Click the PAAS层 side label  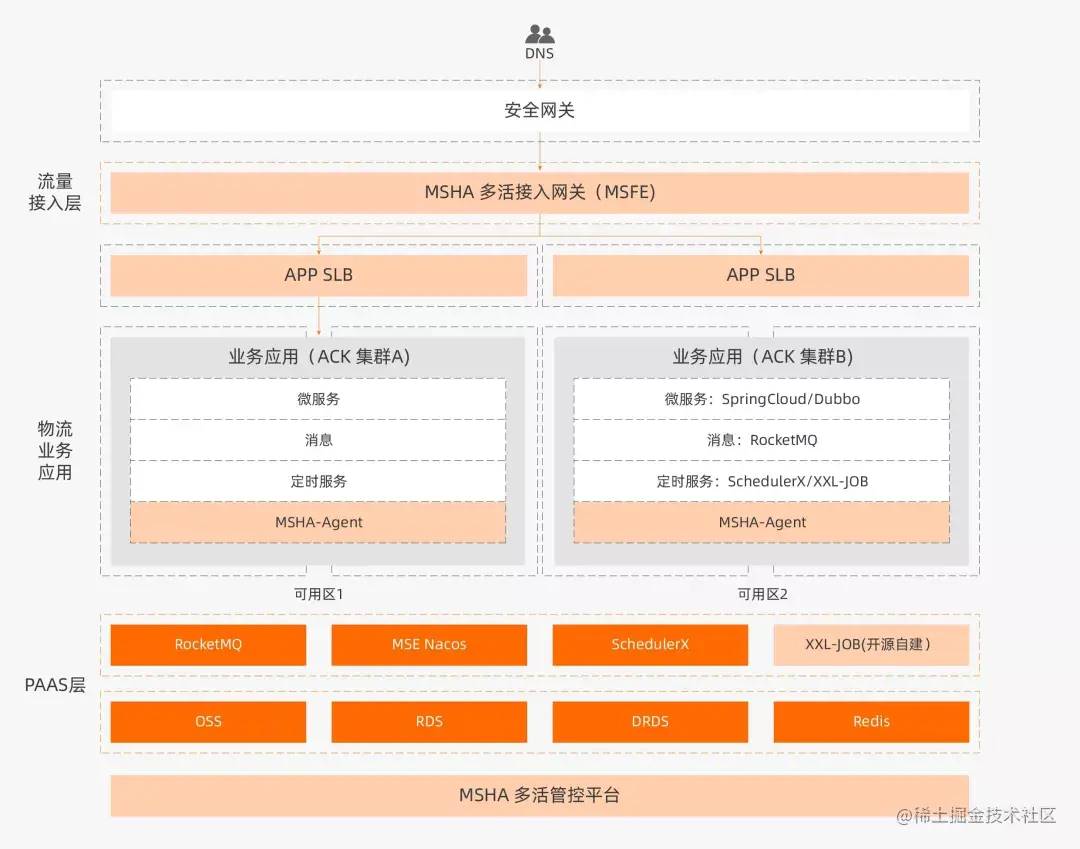(x=55, y=685)
